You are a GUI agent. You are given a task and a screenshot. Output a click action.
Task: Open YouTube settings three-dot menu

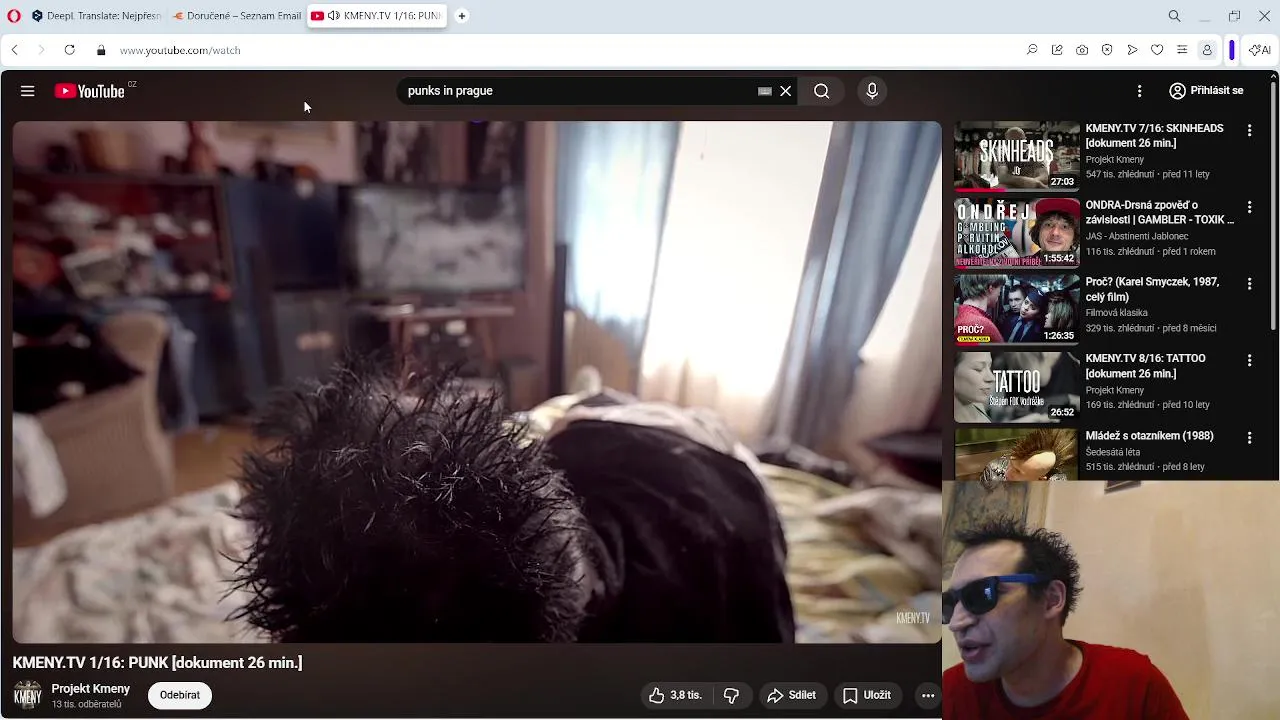[1139, 91]
